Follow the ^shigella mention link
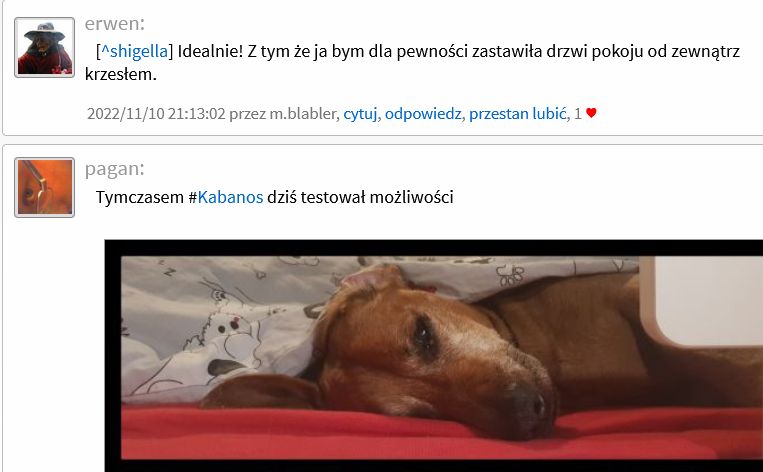The width and height of the screenshot is (763, 472). [x=134, y=51]
